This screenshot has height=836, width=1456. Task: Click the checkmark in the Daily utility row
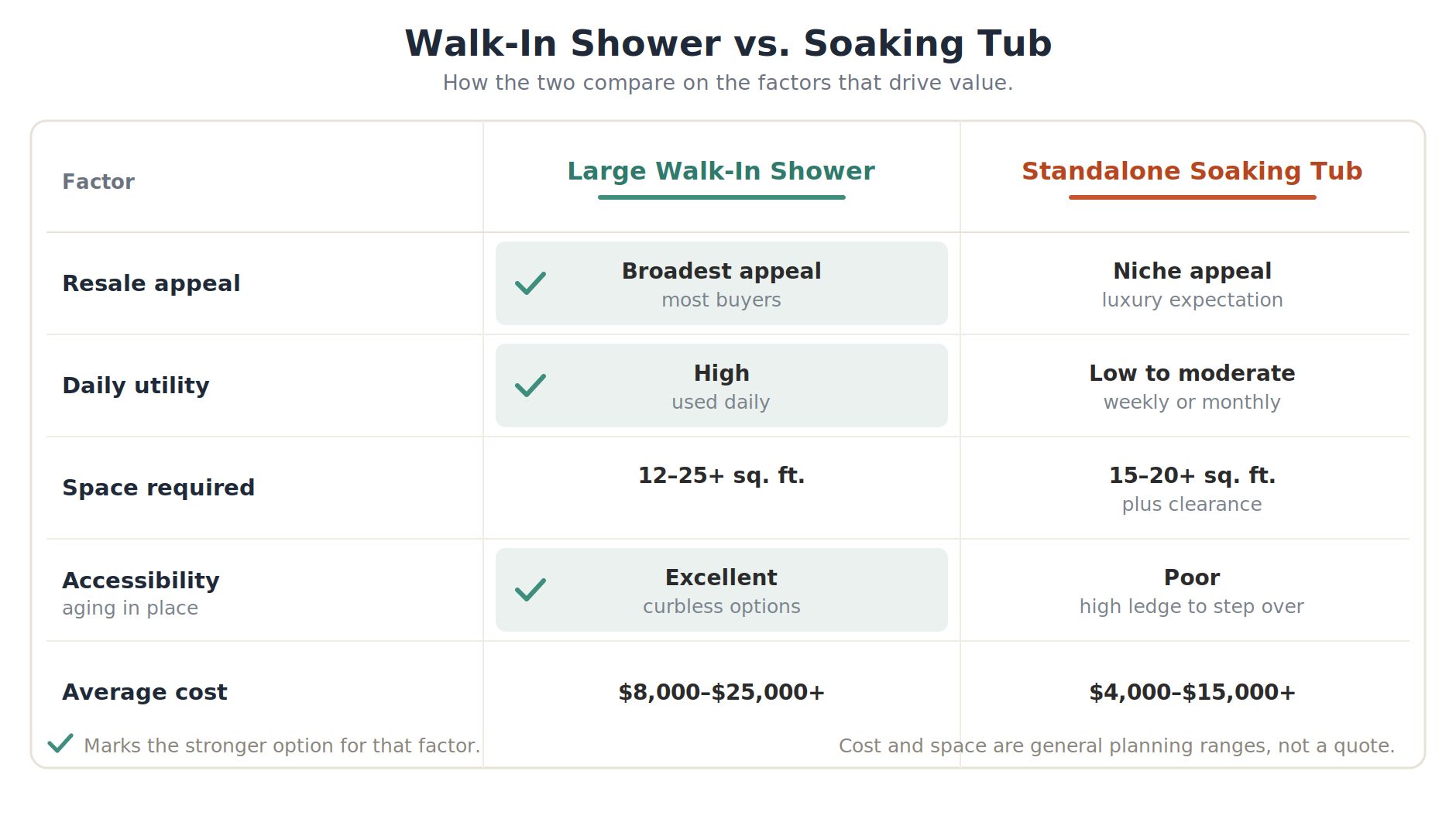click(531, 385)
